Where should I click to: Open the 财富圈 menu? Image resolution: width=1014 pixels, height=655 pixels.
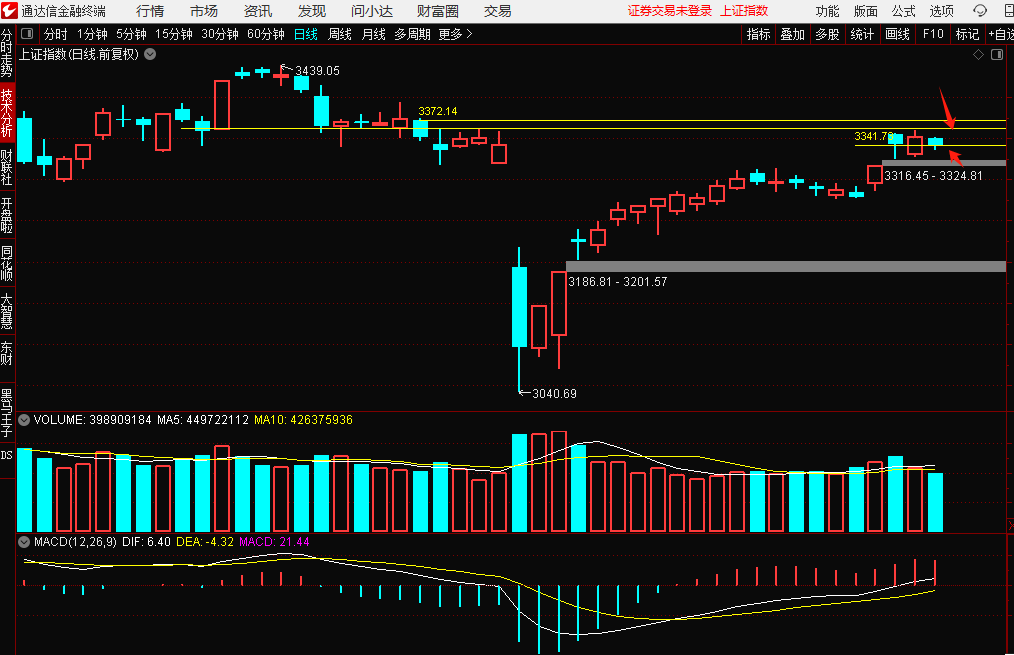pos(438,11)
